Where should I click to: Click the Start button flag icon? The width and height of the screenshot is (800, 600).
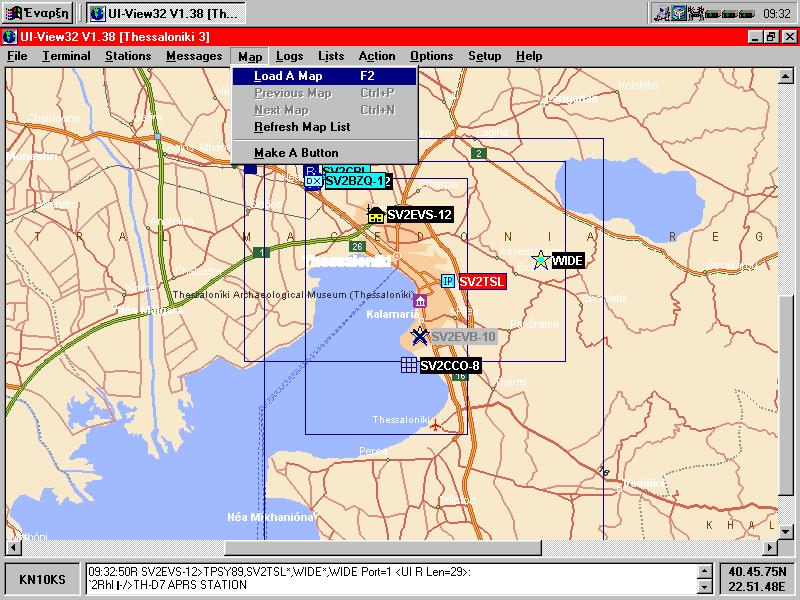coord(16,13)
